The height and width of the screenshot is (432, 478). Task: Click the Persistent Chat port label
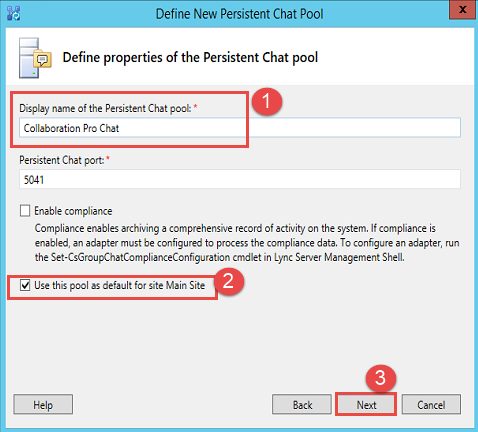(x=62, y=160)
